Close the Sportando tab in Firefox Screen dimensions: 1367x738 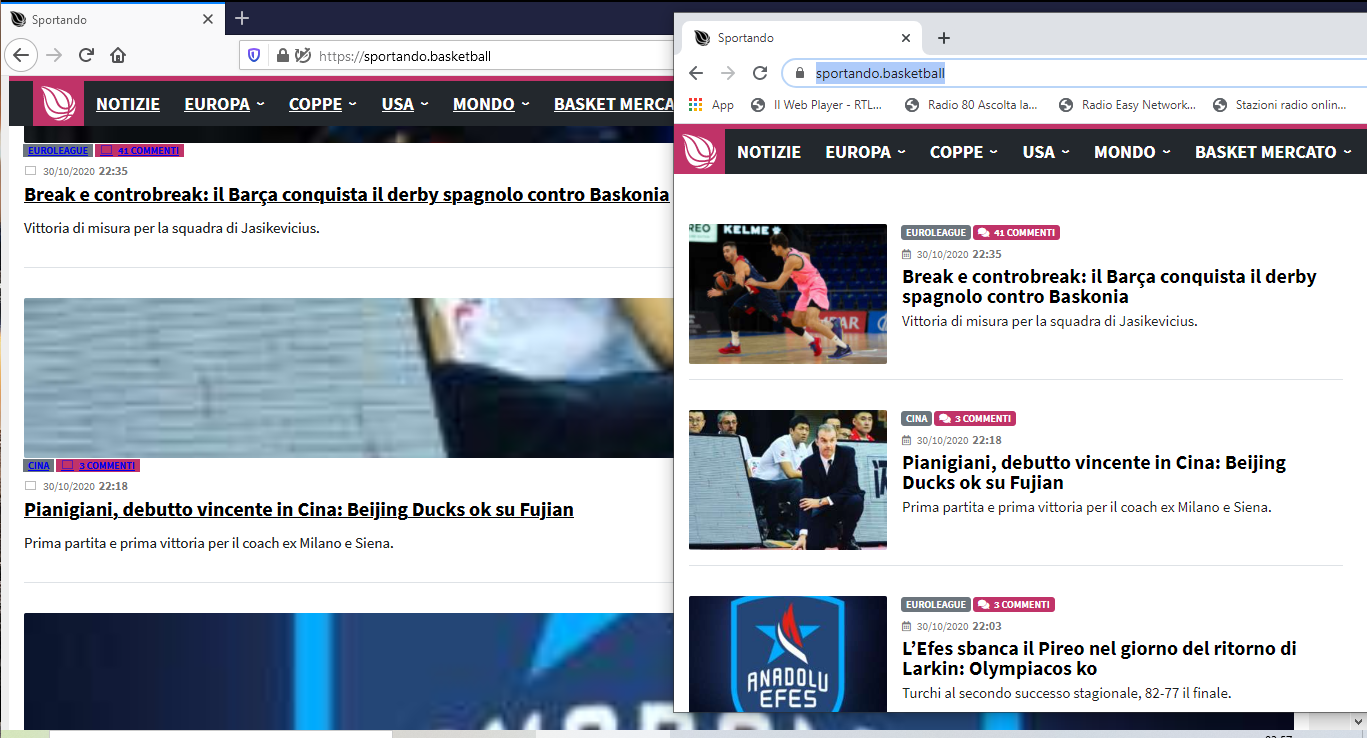[x=208, y=19]
